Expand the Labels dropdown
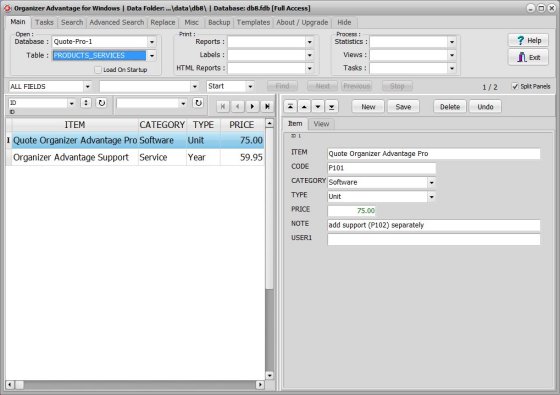Screen dimensions: 560x395 [310, 55]
